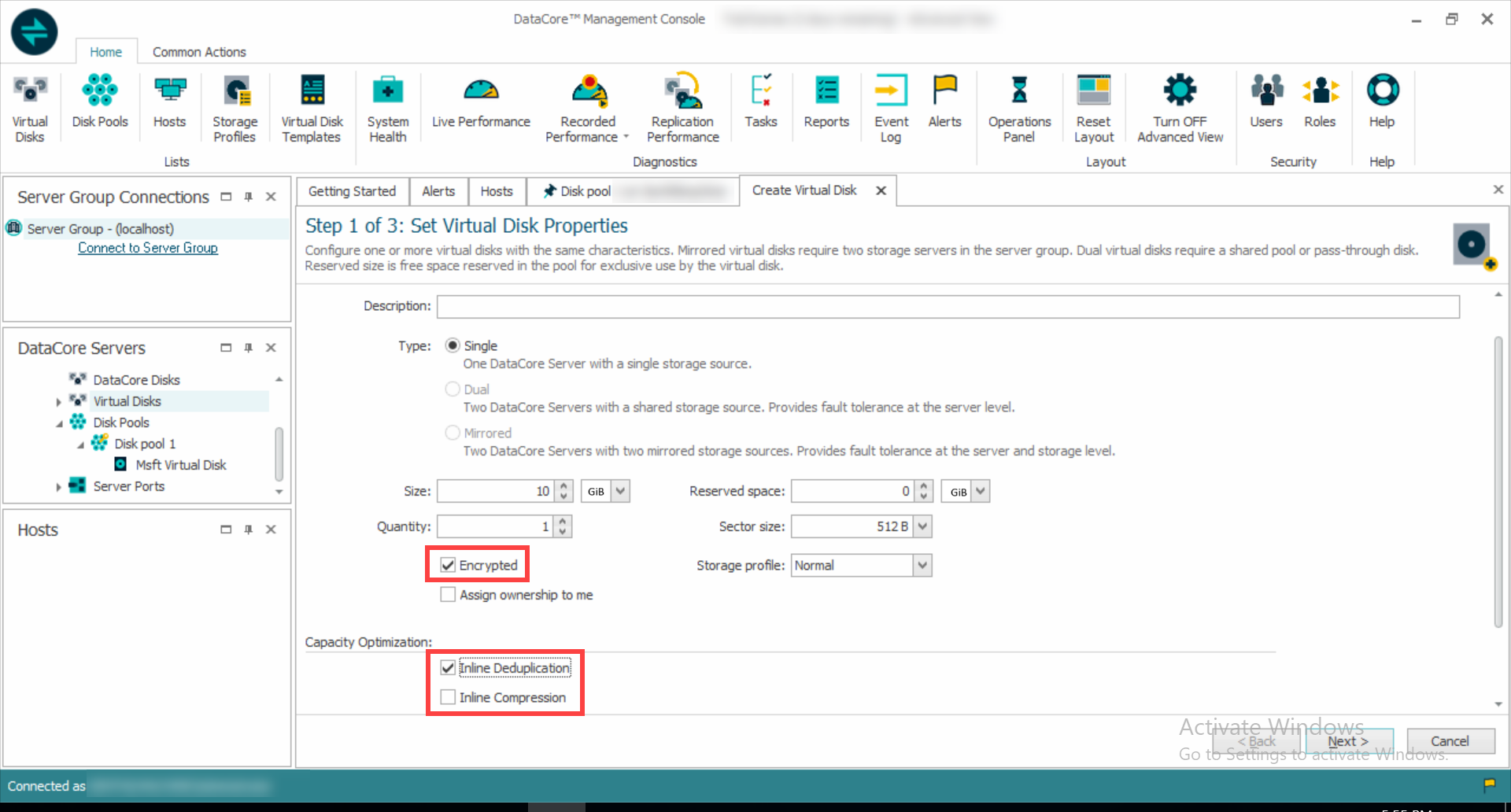Select DataCore Disks tree item
The image size is (1511, 812).
(136, 380)
